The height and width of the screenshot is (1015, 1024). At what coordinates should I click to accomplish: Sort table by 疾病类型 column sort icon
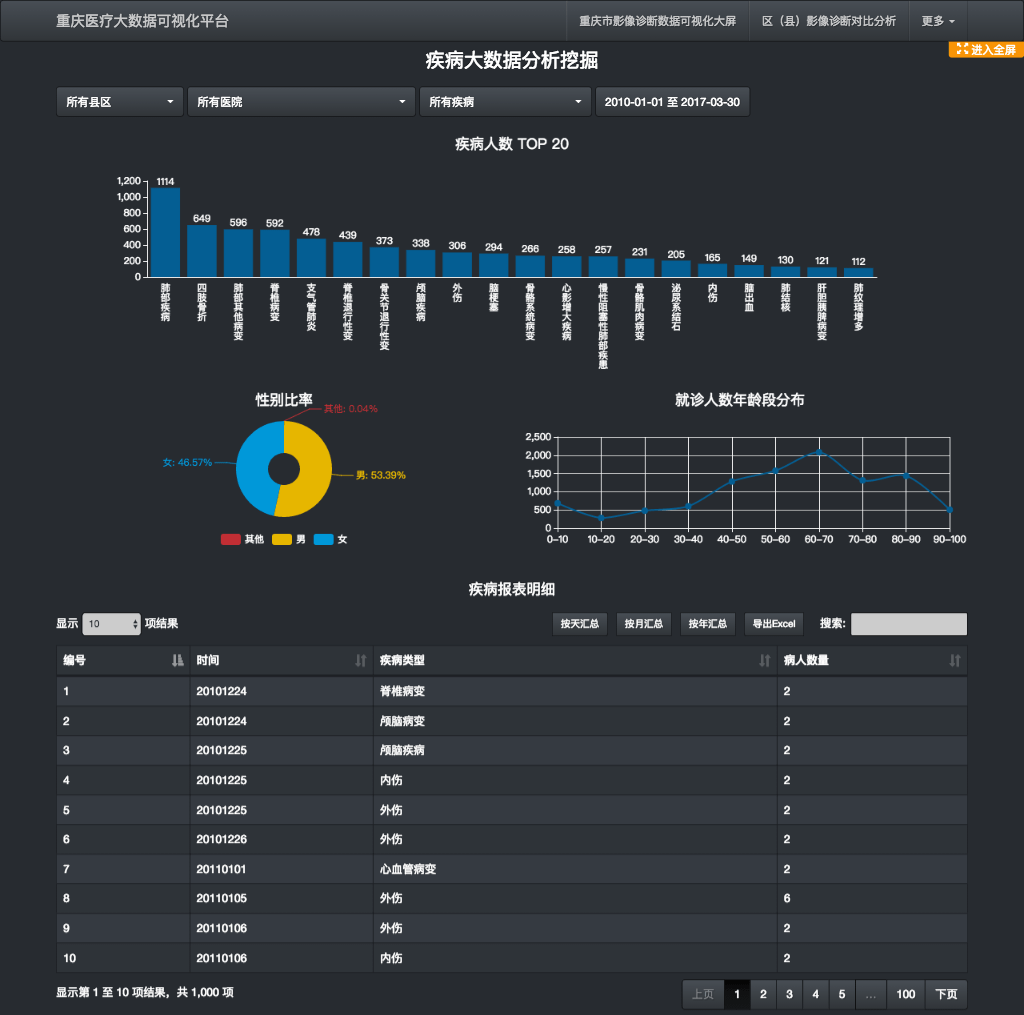tap(765, 661)
